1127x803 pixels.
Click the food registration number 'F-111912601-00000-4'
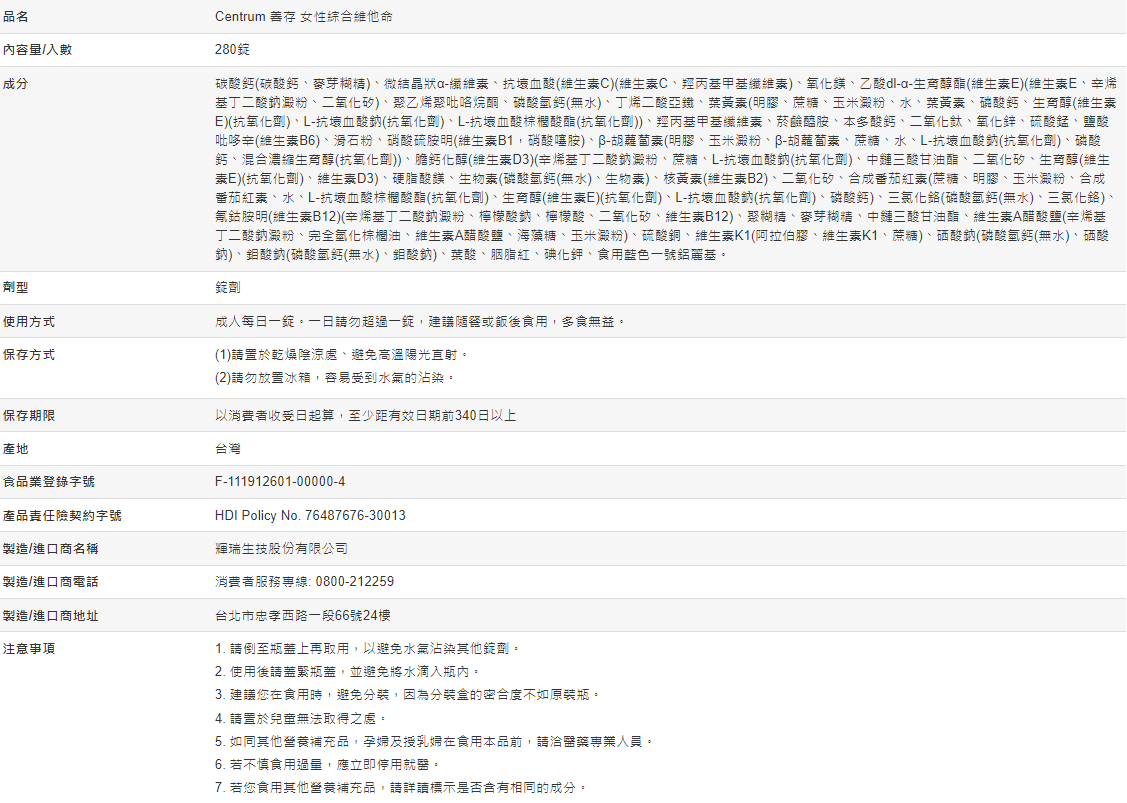pos(280,482)
